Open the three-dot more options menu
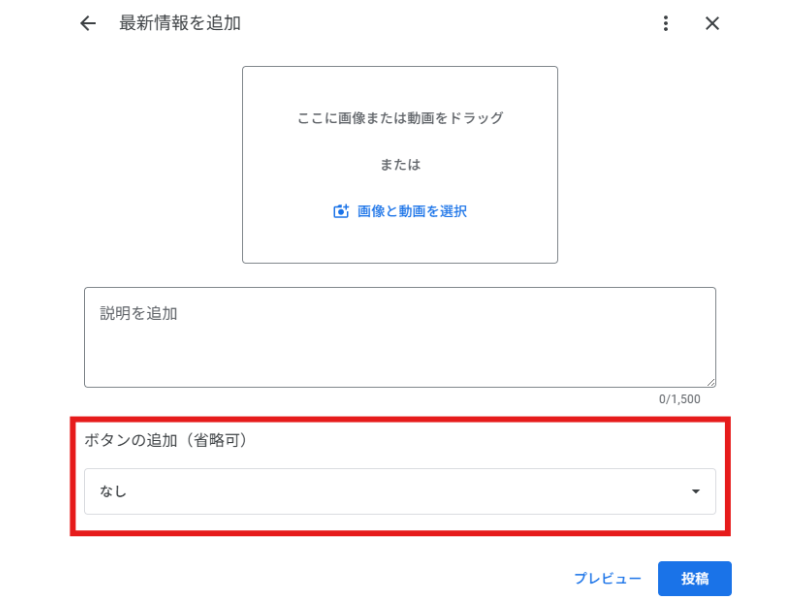The image size is (800, 600). tap(665, 23)
